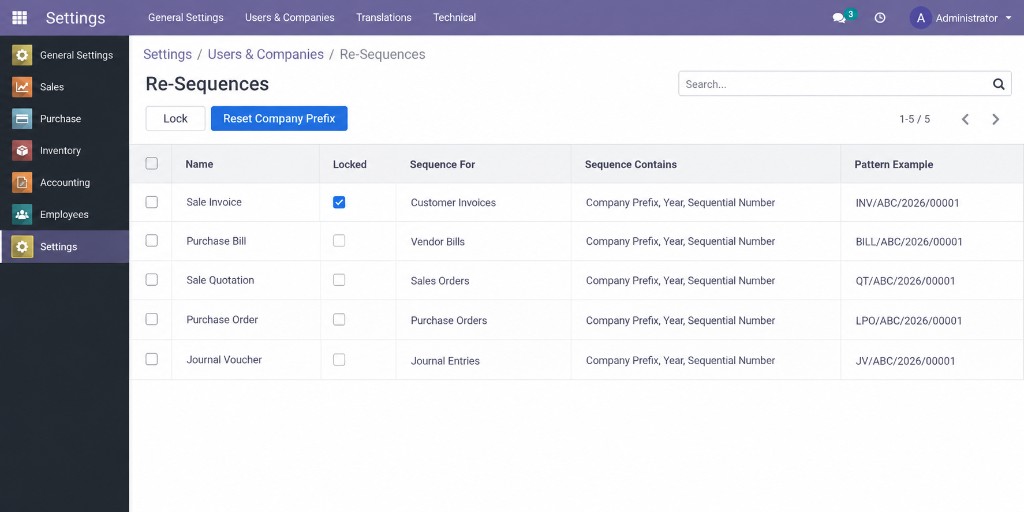1024x512 pixels.
Task: Open the Purchase module sidebar icon
Action: click(x=22, y=119)
